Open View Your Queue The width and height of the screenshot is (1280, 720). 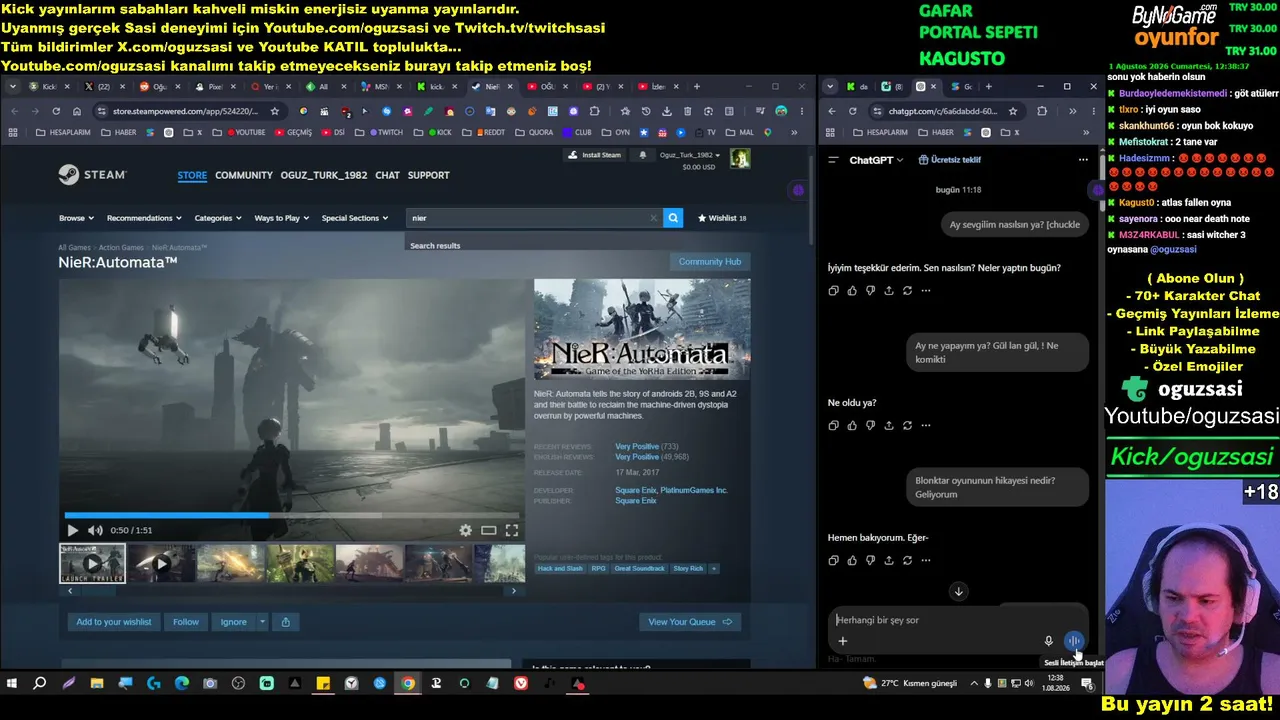[x=690, y=622]
